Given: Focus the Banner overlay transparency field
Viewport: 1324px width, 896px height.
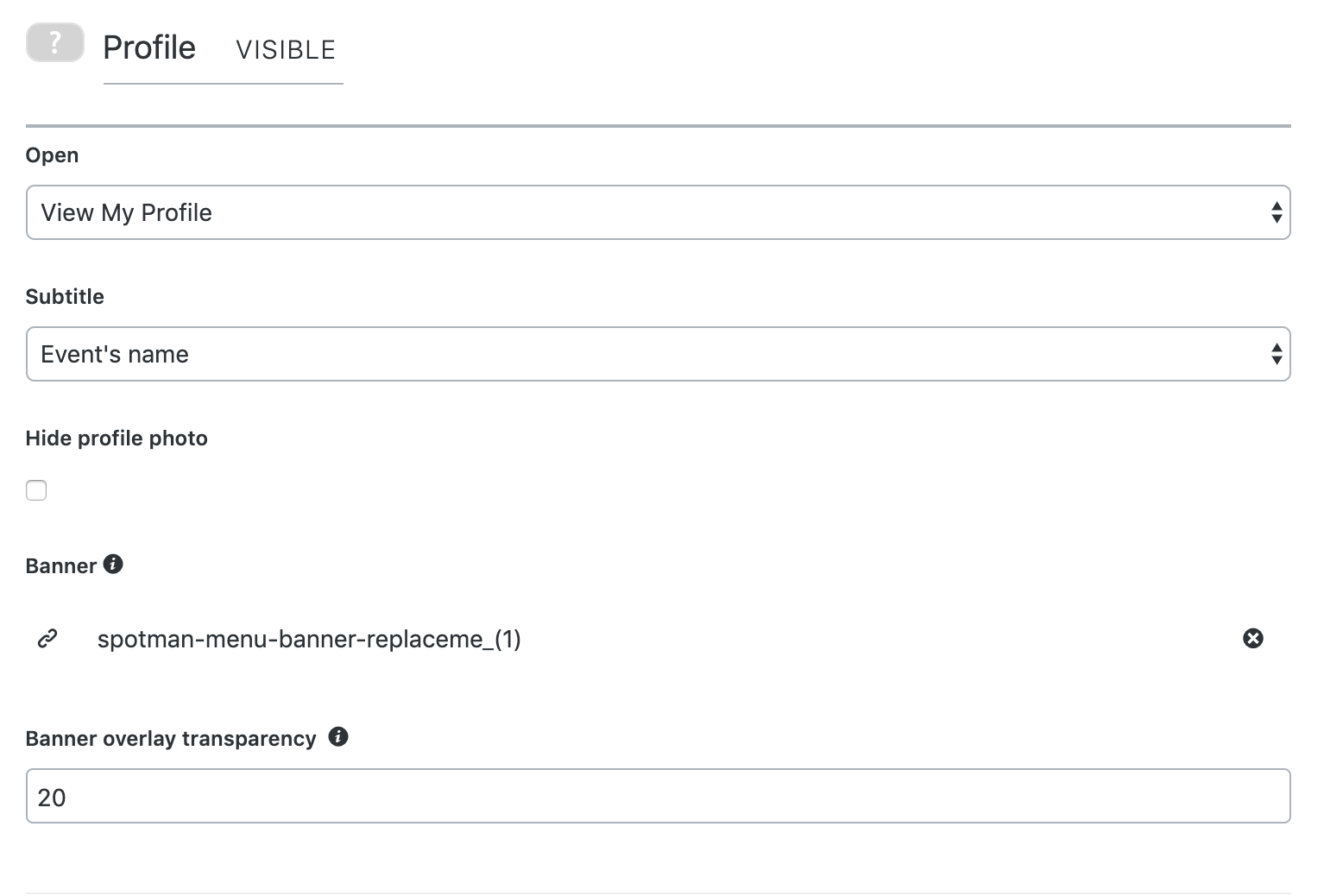Looking at the screenshot, I should point(658,796).
